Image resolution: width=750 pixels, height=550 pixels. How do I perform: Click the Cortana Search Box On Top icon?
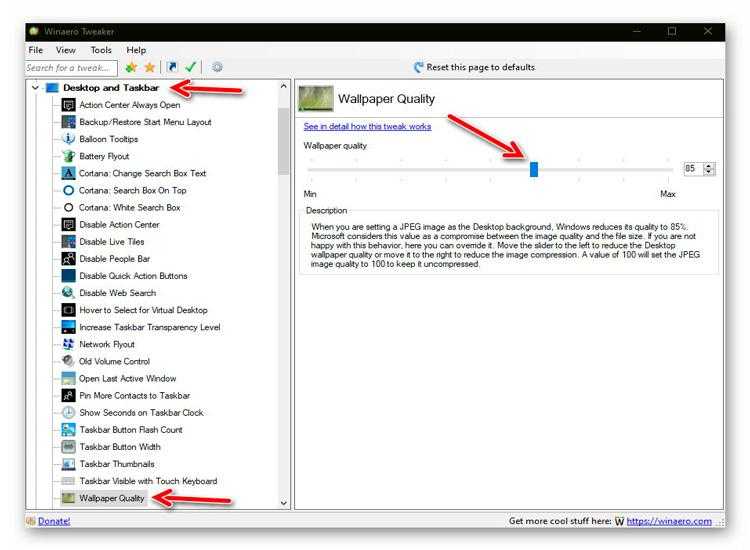coord(68,190)
